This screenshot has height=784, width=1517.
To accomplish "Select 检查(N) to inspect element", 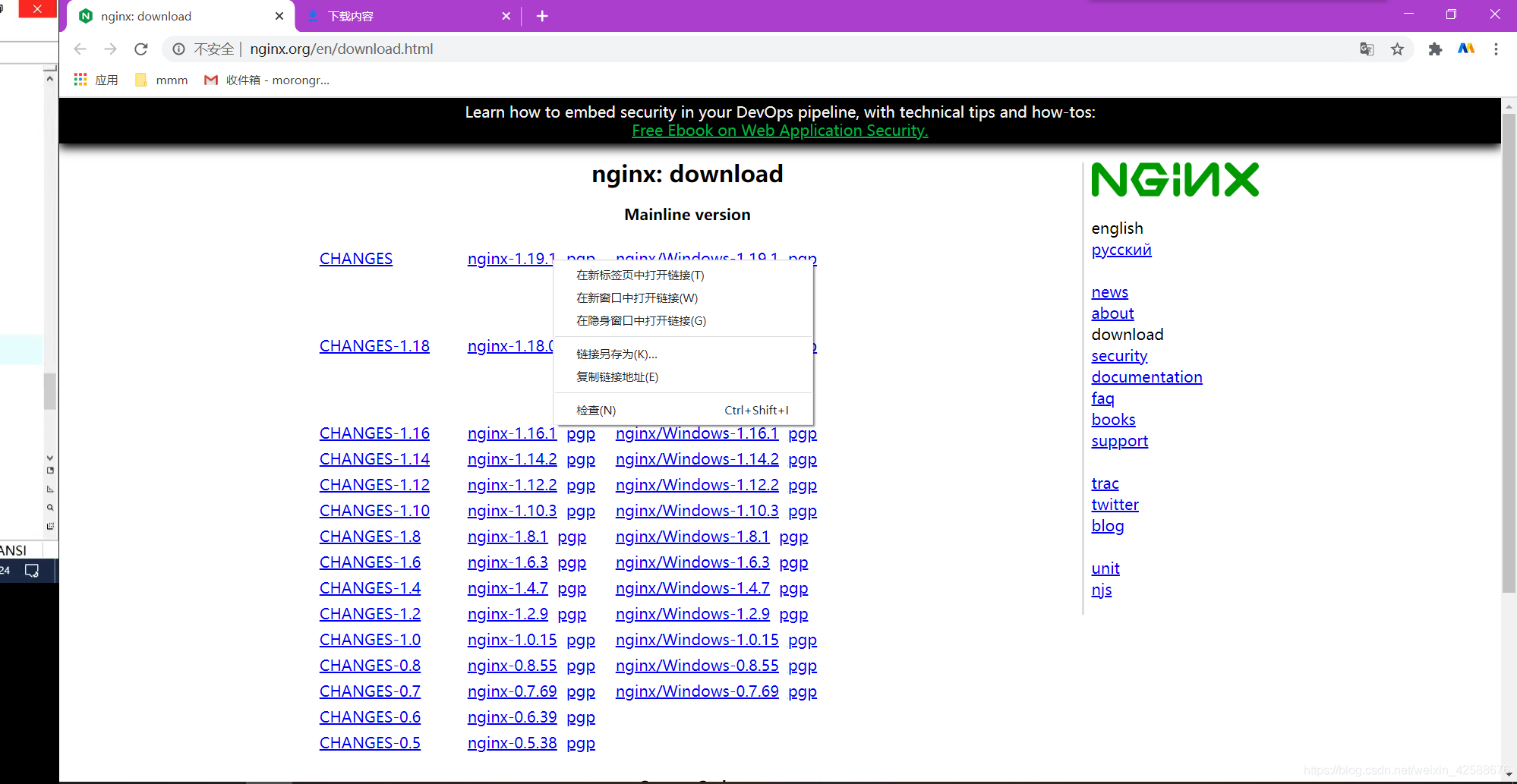I will (x=683, y=411).
